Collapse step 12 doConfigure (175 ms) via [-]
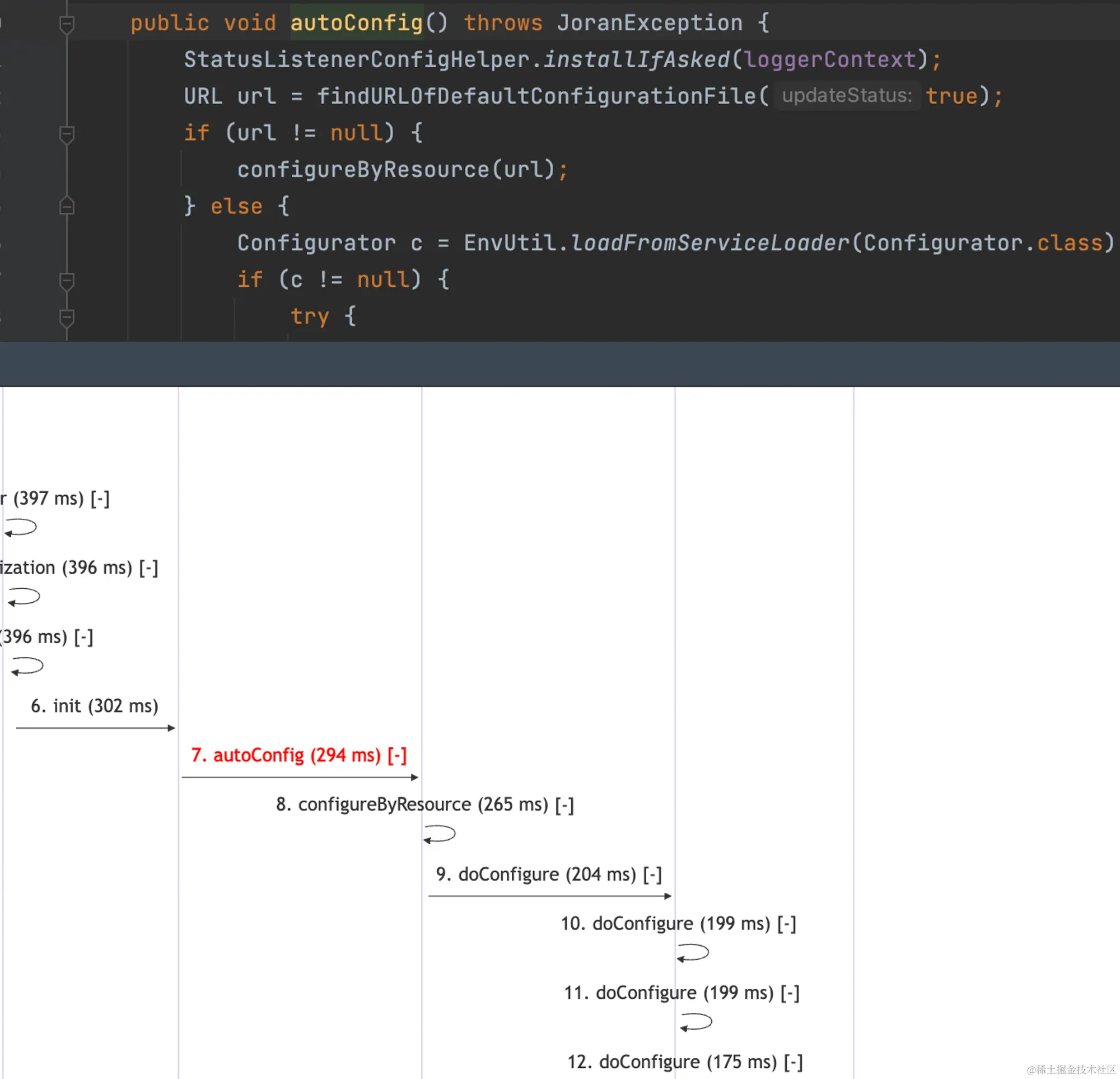Image resolution: width=1120 pixels, height=1079 pixels. click(x=793, y=1062)
